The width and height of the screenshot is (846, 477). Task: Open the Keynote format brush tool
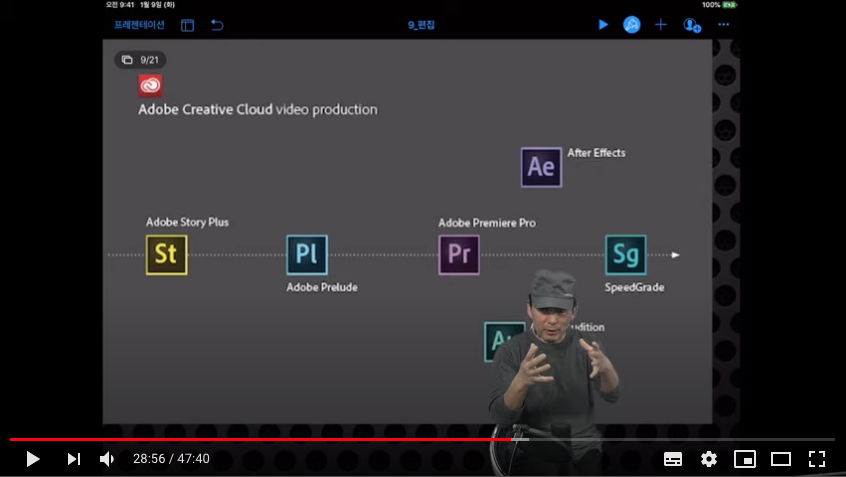(x=631, y=24)
